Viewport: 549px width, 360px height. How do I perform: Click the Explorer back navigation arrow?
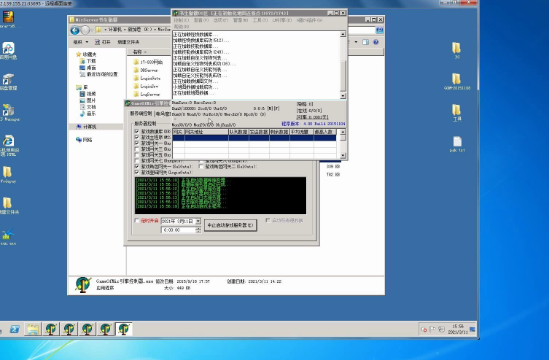click(x=75, y=30)
